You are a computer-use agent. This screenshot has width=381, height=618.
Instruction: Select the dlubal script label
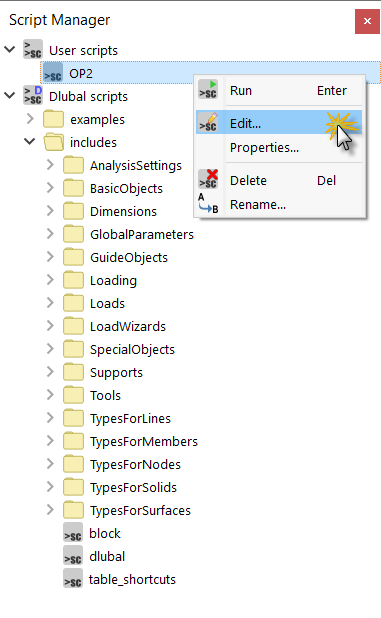pos(107,556)
